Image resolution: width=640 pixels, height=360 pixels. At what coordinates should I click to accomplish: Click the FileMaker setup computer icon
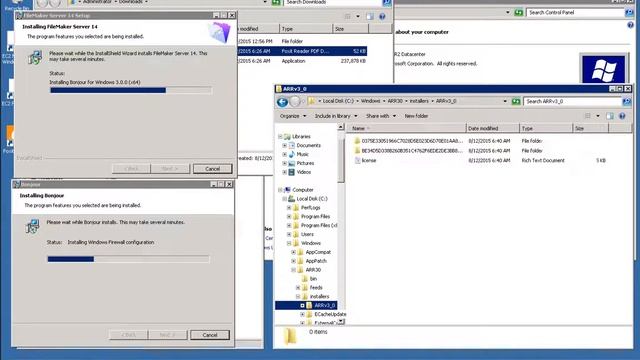coord(35,57)
